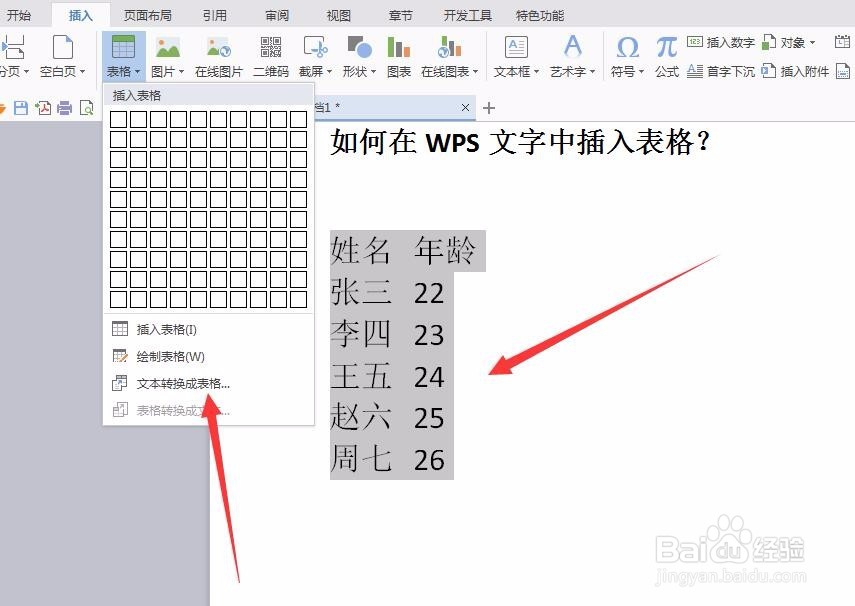Switch to the 开发工具 tab
The width and height of the screenshot is (855, 606).
point(468,15)
